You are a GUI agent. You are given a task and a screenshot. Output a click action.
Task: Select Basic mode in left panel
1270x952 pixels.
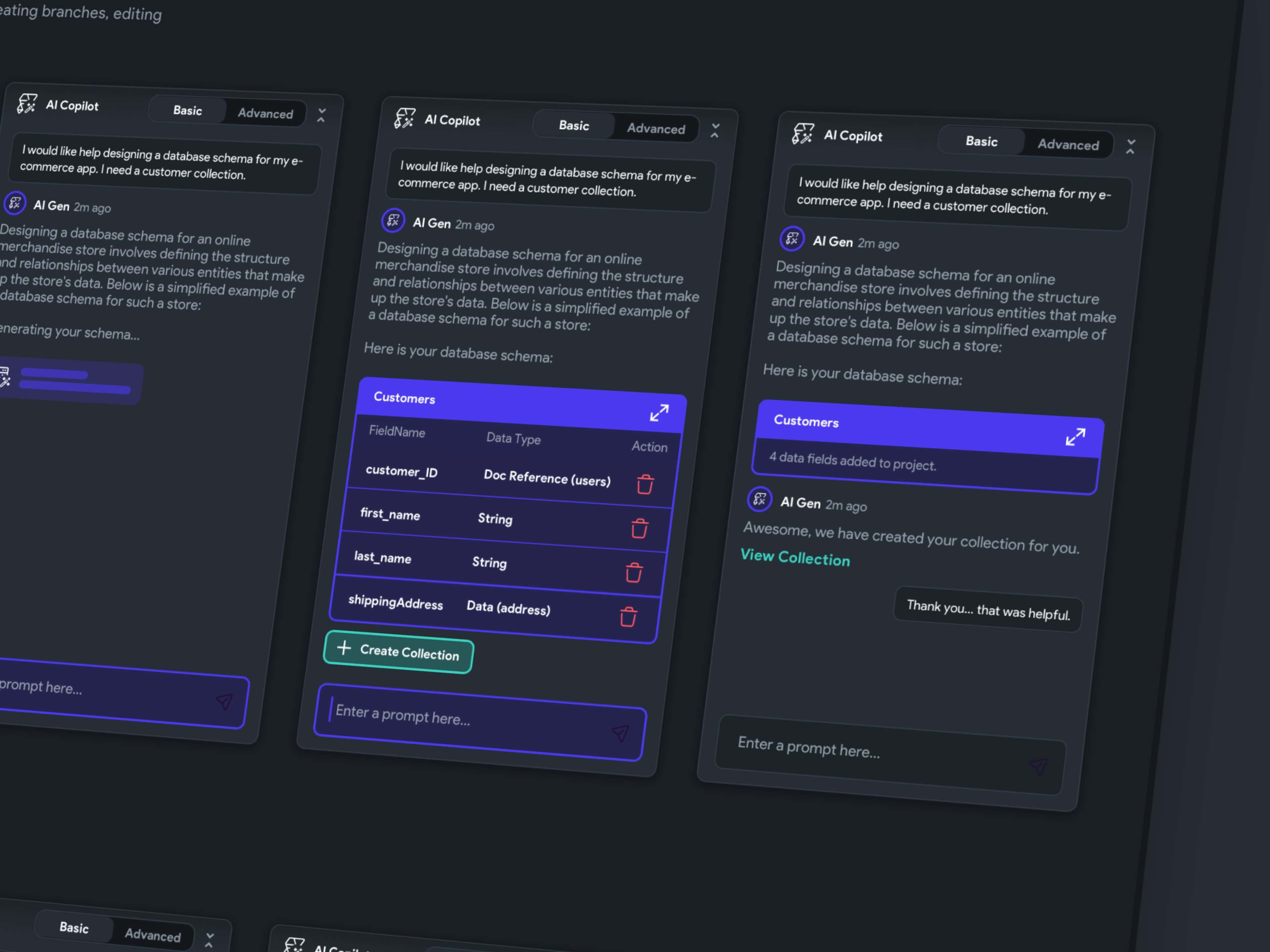(x=187, y=110)
